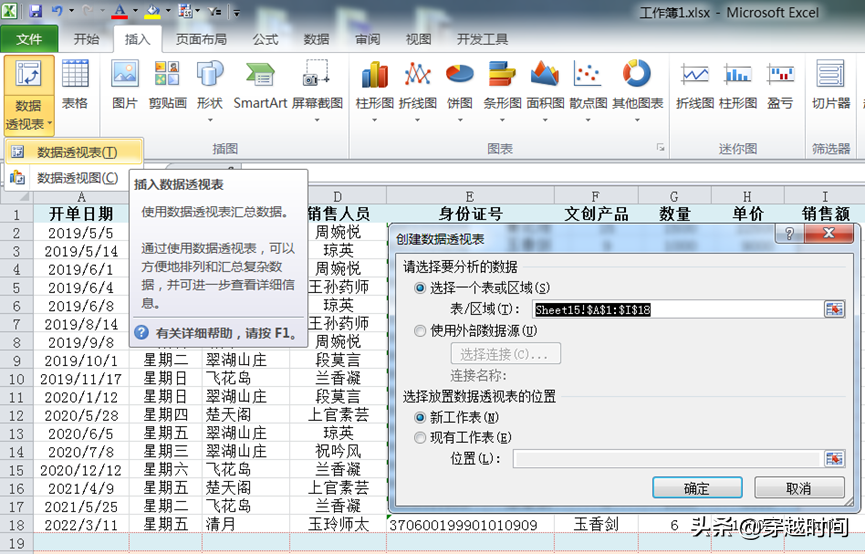Open the 面积图 area chart dropdown
Viewport: 865px width, 554px height.
(x=545, y=120)
